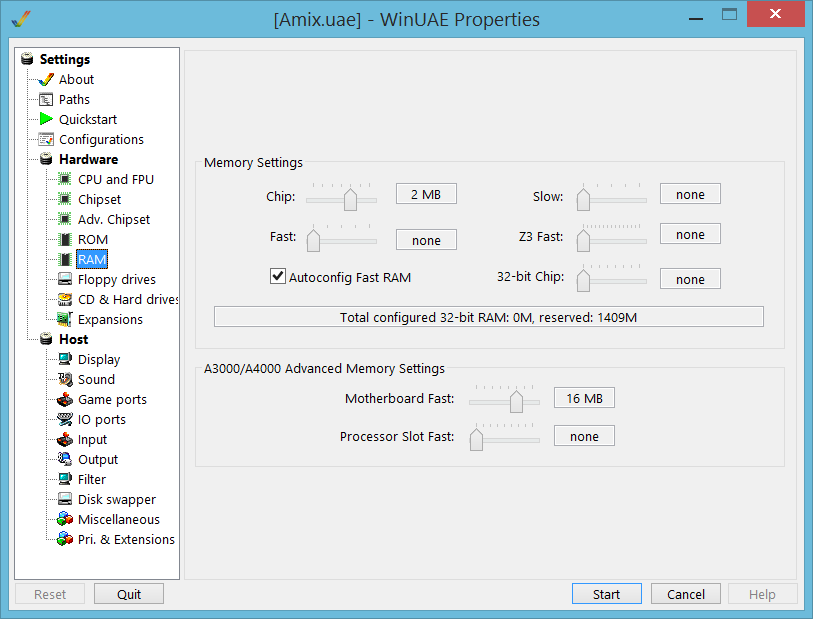Screen dimensions: 813x619
Task: Click the About checkmark icon
Action: [46, 79]
